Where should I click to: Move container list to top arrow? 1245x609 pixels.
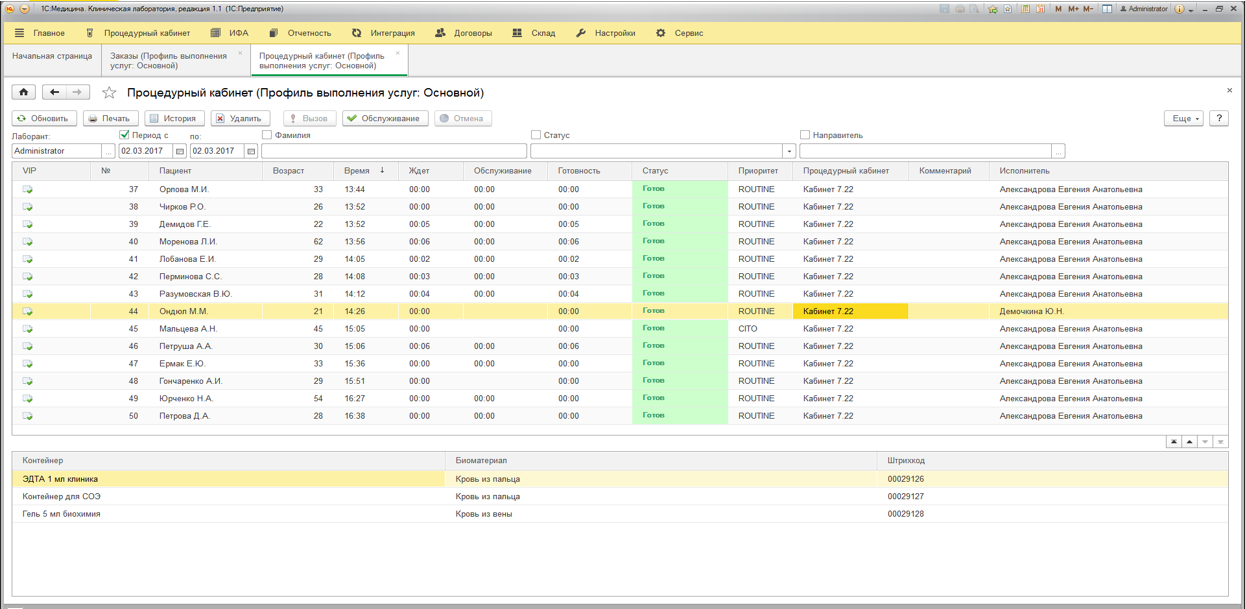[1174, 441]
